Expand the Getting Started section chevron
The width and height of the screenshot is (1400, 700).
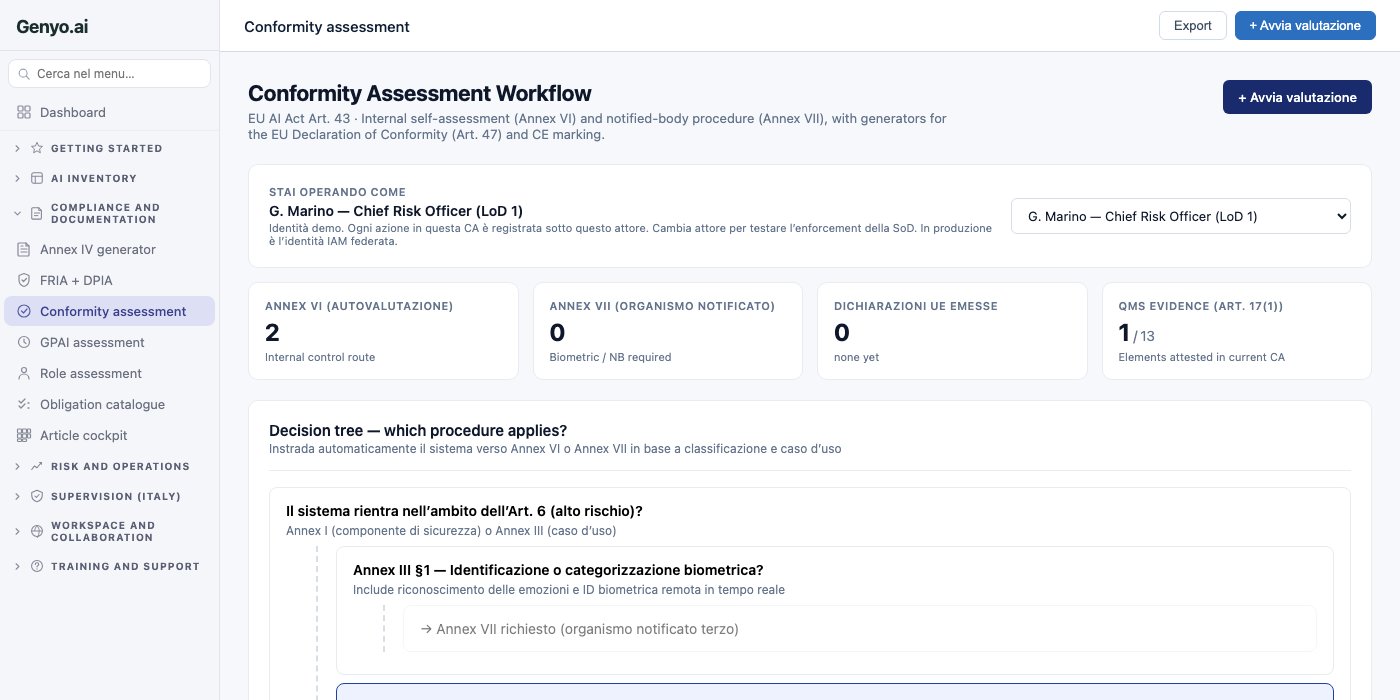(x=17, y=148)
